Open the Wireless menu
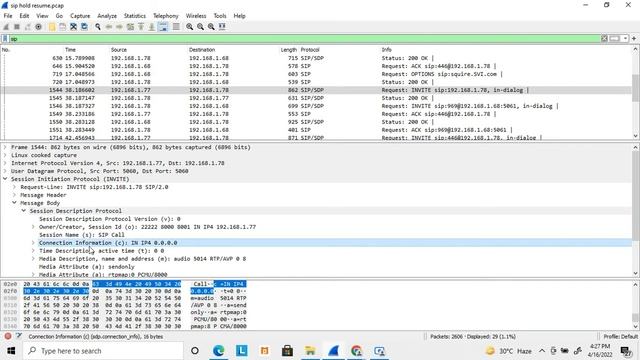The image size is (640, 360). 196,16
